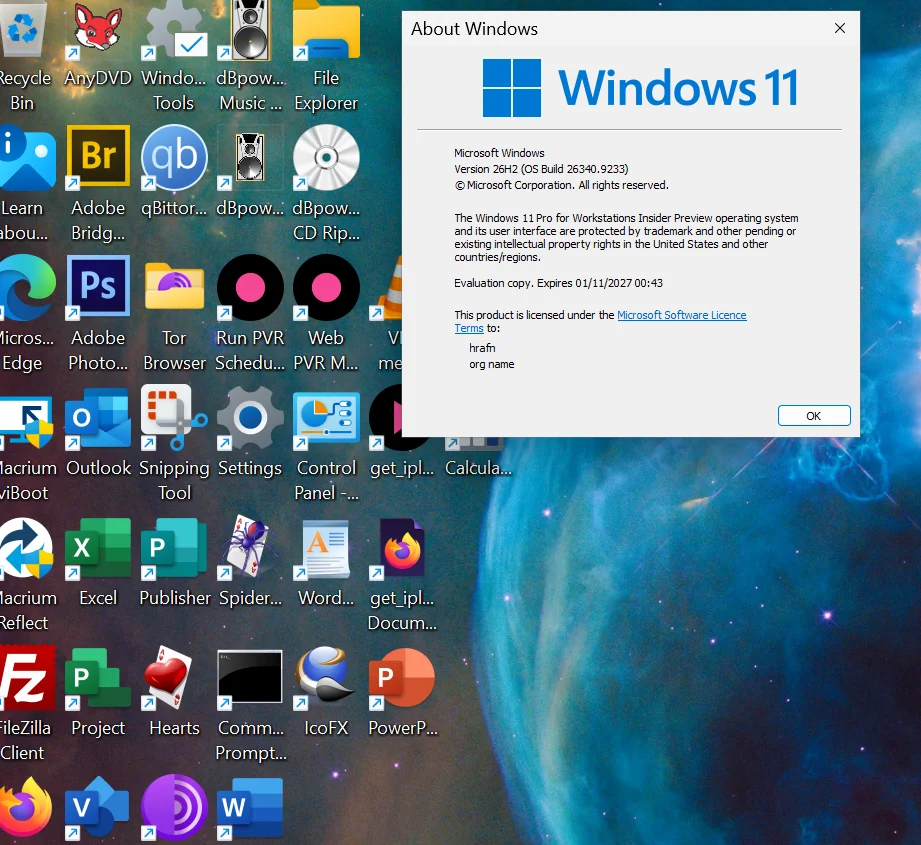Launch purple Tor Browser icon in bottom row
The image size is (921, 845).
(174, 807)
